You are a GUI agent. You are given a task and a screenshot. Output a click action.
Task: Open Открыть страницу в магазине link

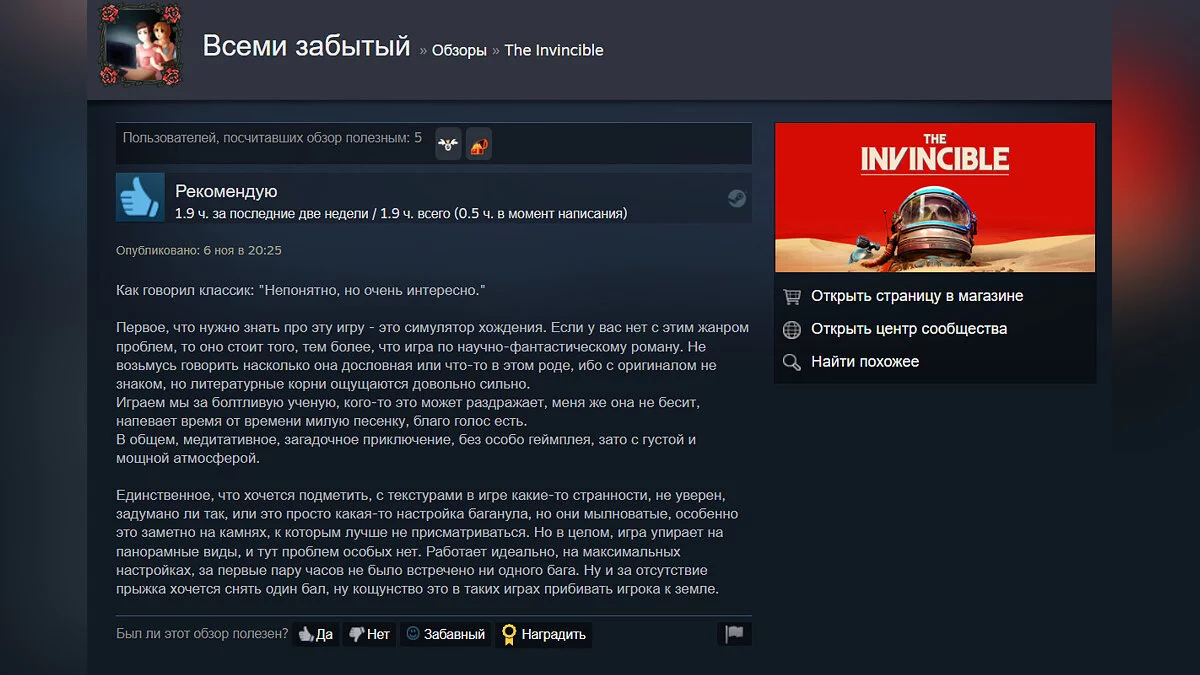pyautogui.click(x=917, y=296)
